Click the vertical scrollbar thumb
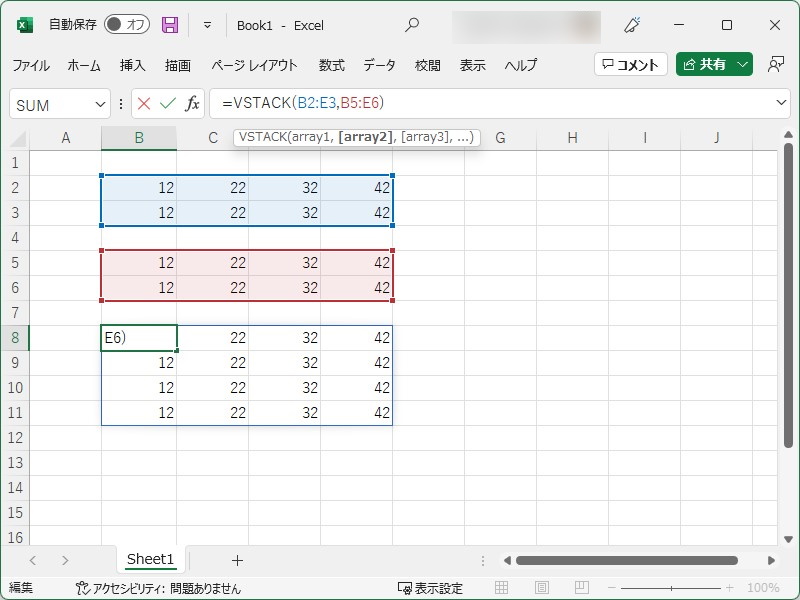This screenshot has width=800, height=600. tap(788, 296)
